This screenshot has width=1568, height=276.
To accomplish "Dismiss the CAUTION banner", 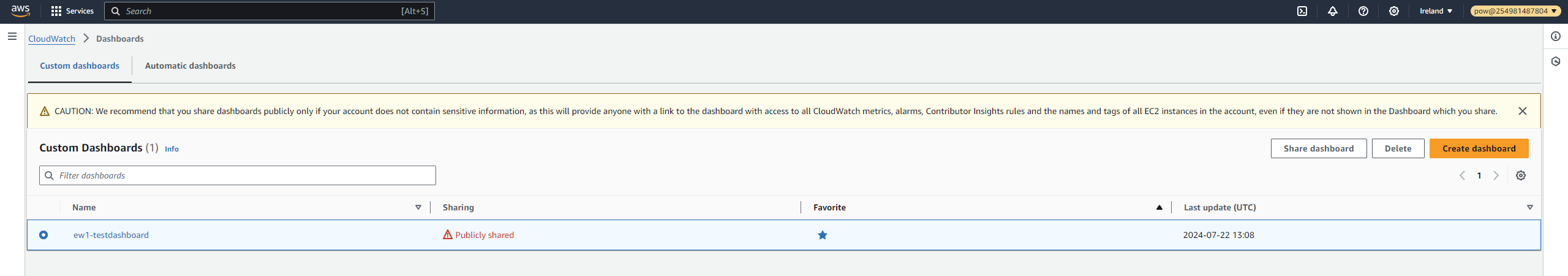I will 1523,111.
